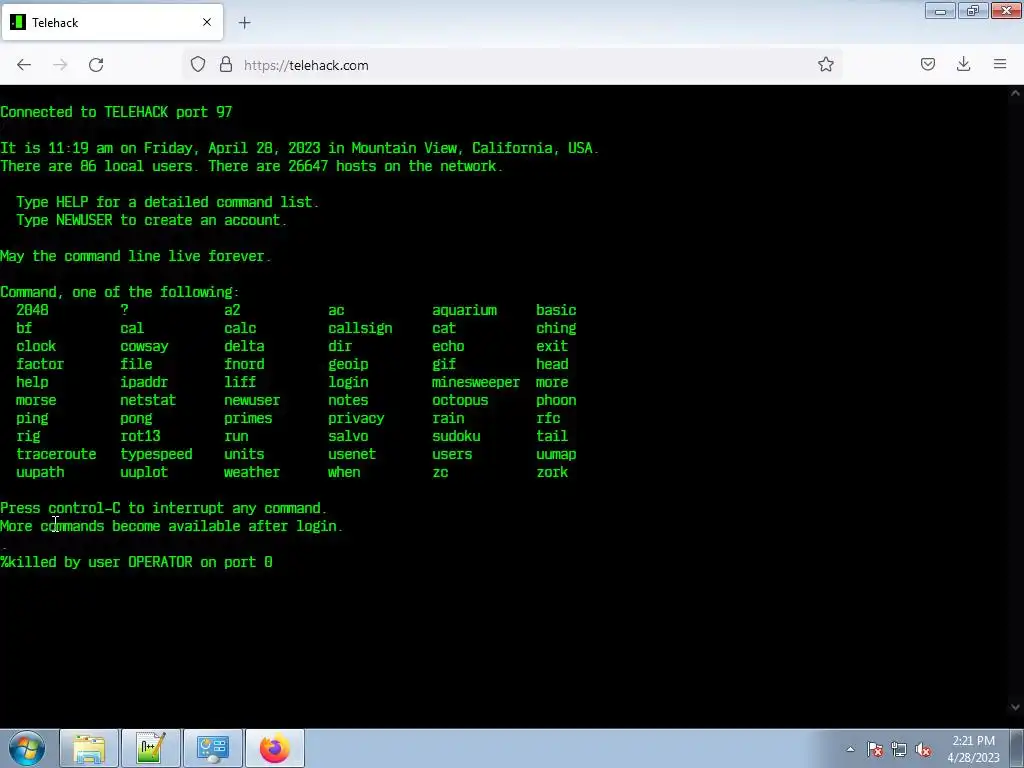The width and height of the screenshot is (1024, 768).
Task: Click the 'netstat' command text
Action: pyautogui.click(x=148, y=400)
